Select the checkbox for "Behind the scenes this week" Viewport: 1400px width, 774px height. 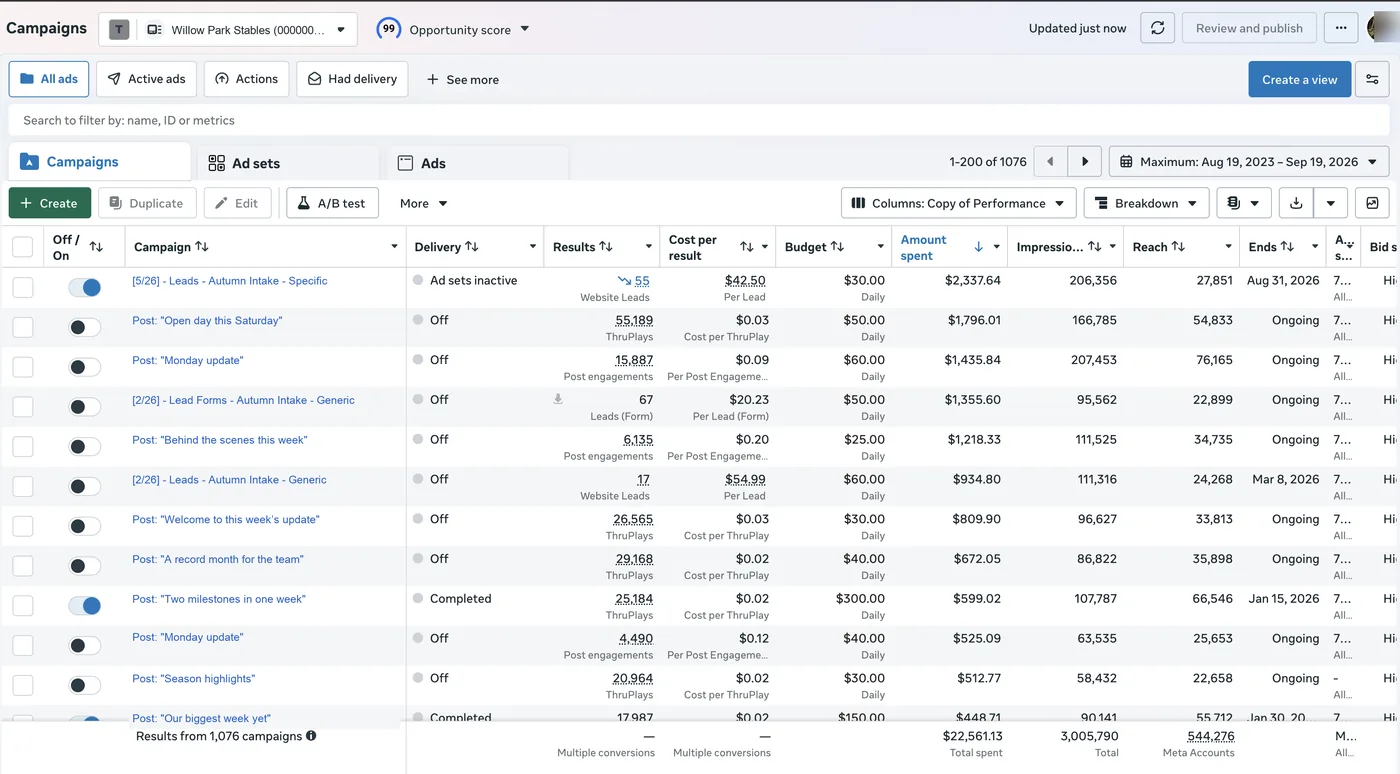tap(22, 446)
